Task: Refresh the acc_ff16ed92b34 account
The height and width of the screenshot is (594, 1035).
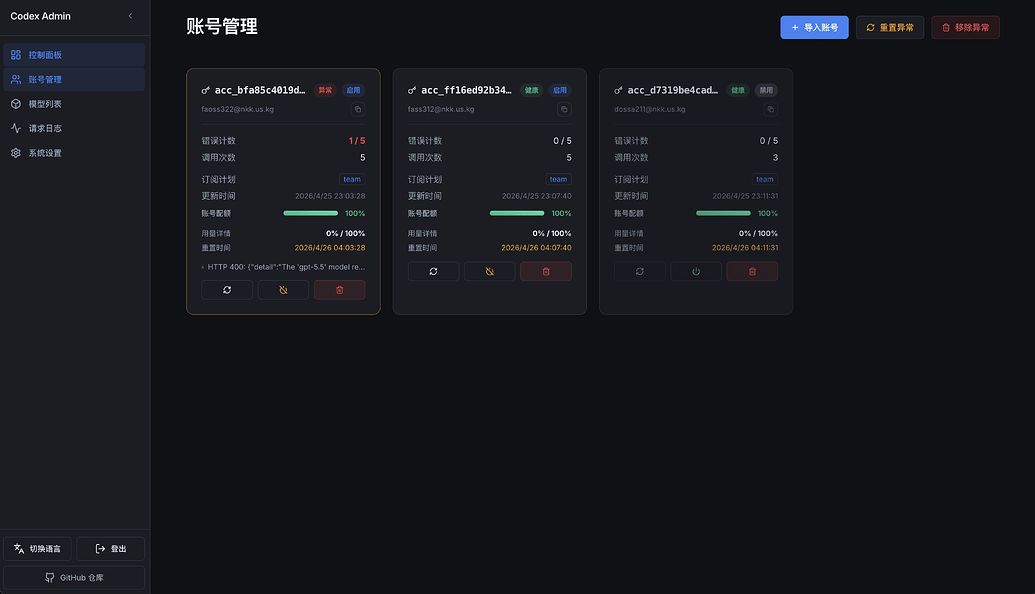Action: point(433,271)
